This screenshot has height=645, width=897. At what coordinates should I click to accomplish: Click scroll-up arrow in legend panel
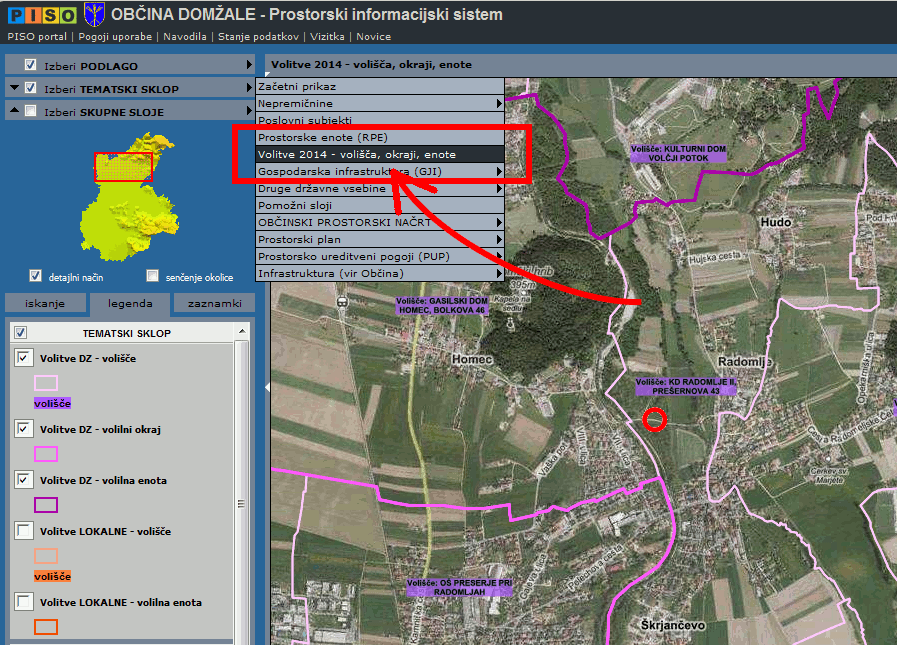pos(241,349)
